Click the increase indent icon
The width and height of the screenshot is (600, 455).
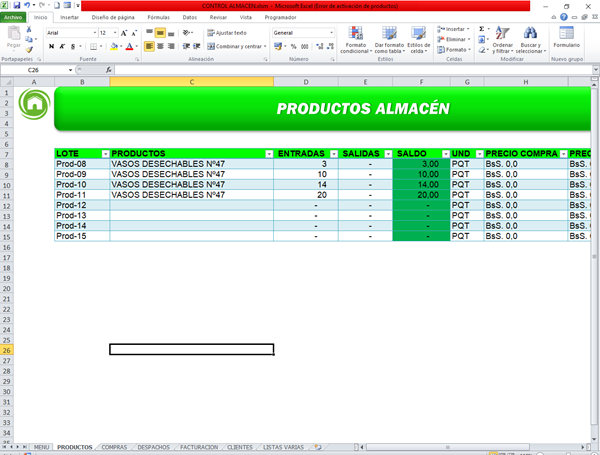pos(197,46)
